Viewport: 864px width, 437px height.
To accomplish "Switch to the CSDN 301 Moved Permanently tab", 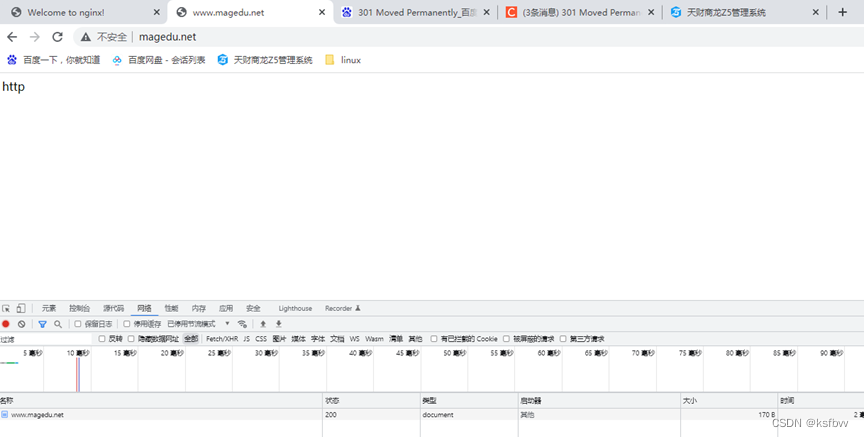I will click(x=580, y=12).
